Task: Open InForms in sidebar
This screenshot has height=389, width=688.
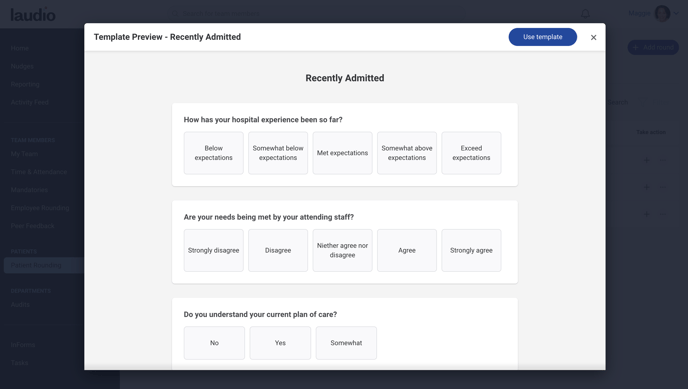Action: (x=23, y=345)
